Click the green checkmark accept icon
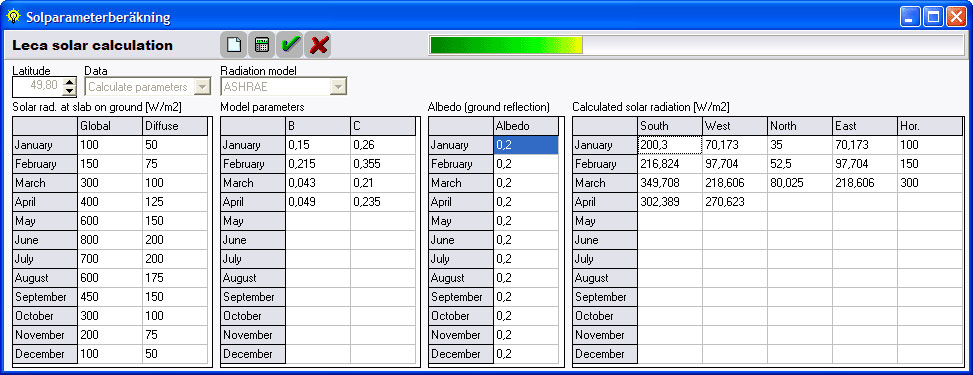This screenshot has height=375, width=973. (x=290, y=45)
